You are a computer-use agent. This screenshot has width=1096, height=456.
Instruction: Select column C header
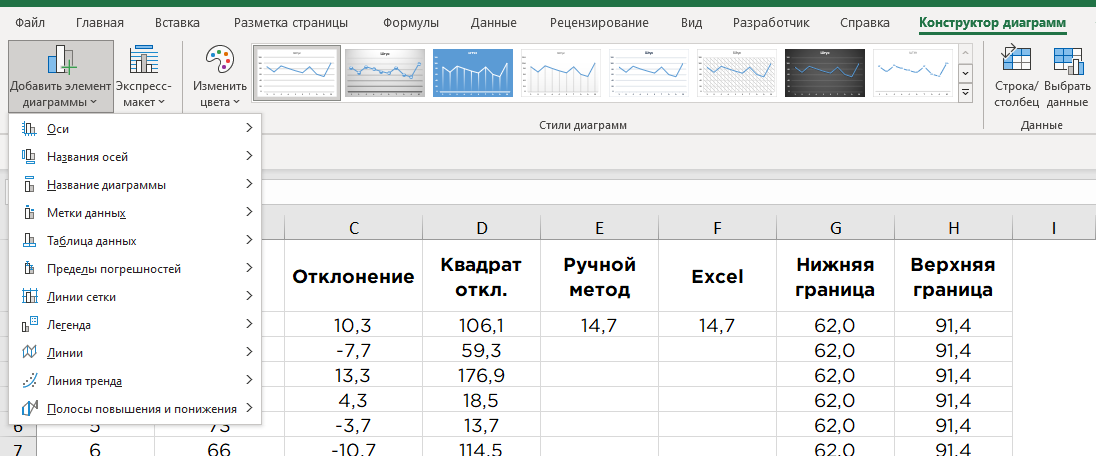click(x=354, y=228)
